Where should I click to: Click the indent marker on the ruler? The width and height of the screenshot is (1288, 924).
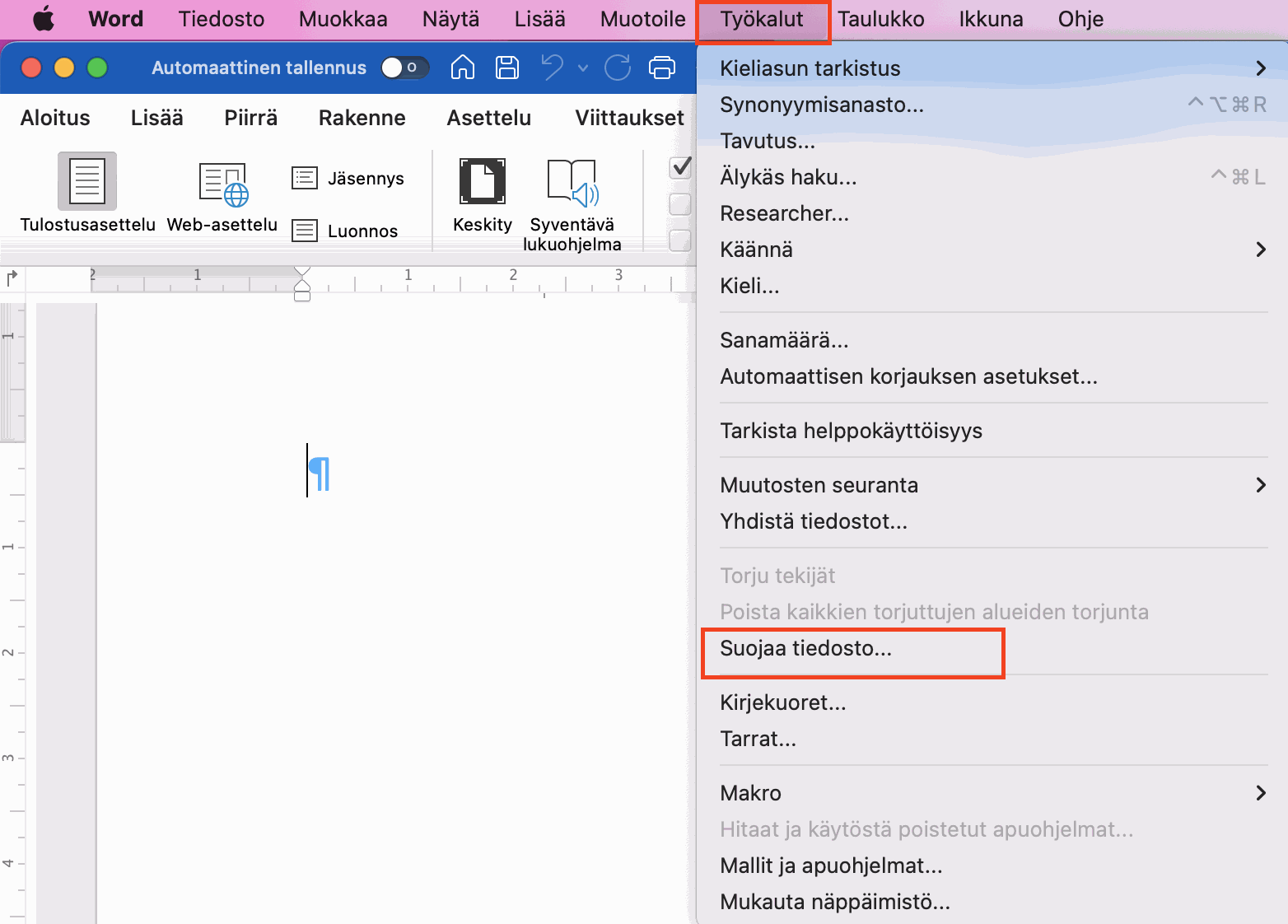[x=302, y=284]
